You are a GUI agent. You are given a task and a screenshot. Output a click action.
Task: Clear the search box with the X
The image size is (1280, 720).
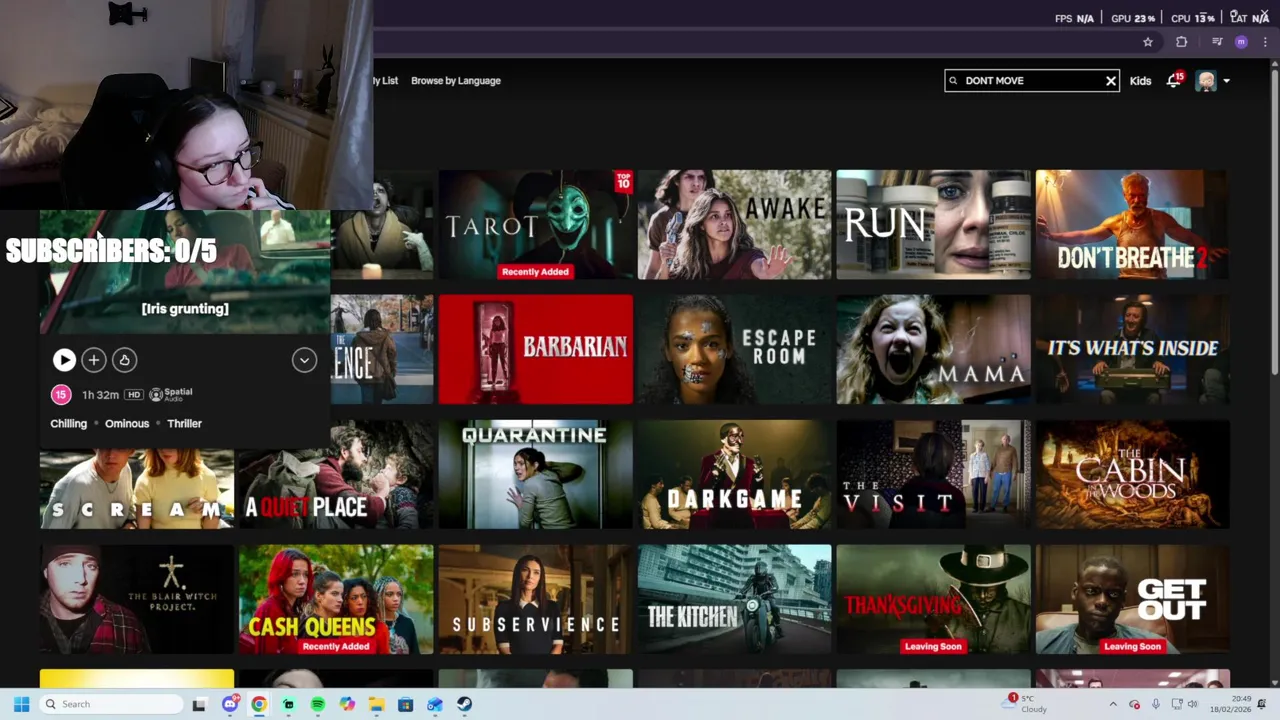[1110, 81]
